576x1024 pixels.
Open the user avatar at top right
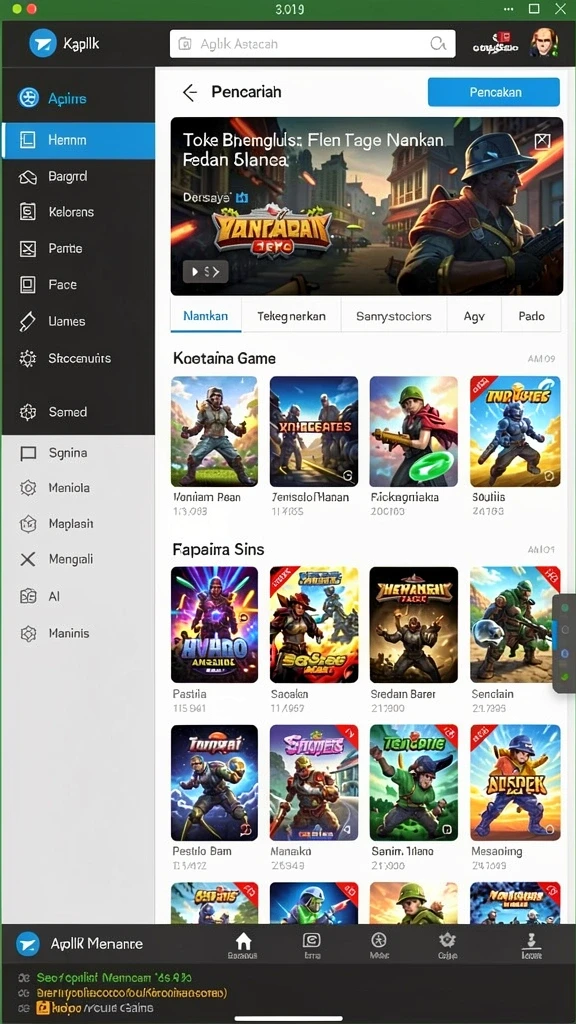[x=543, y=43]
